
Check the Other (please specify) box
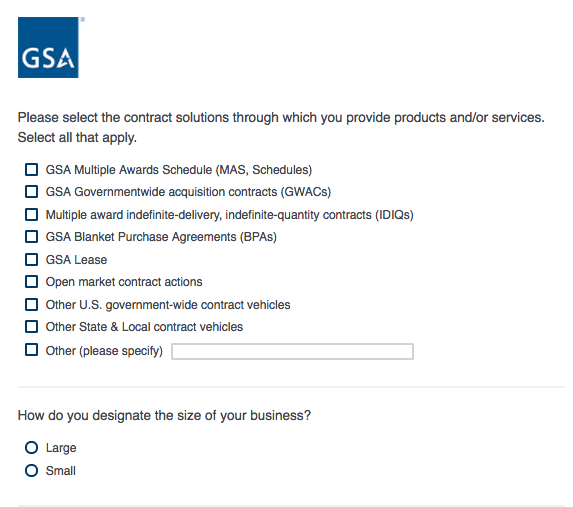coord(31,350)
